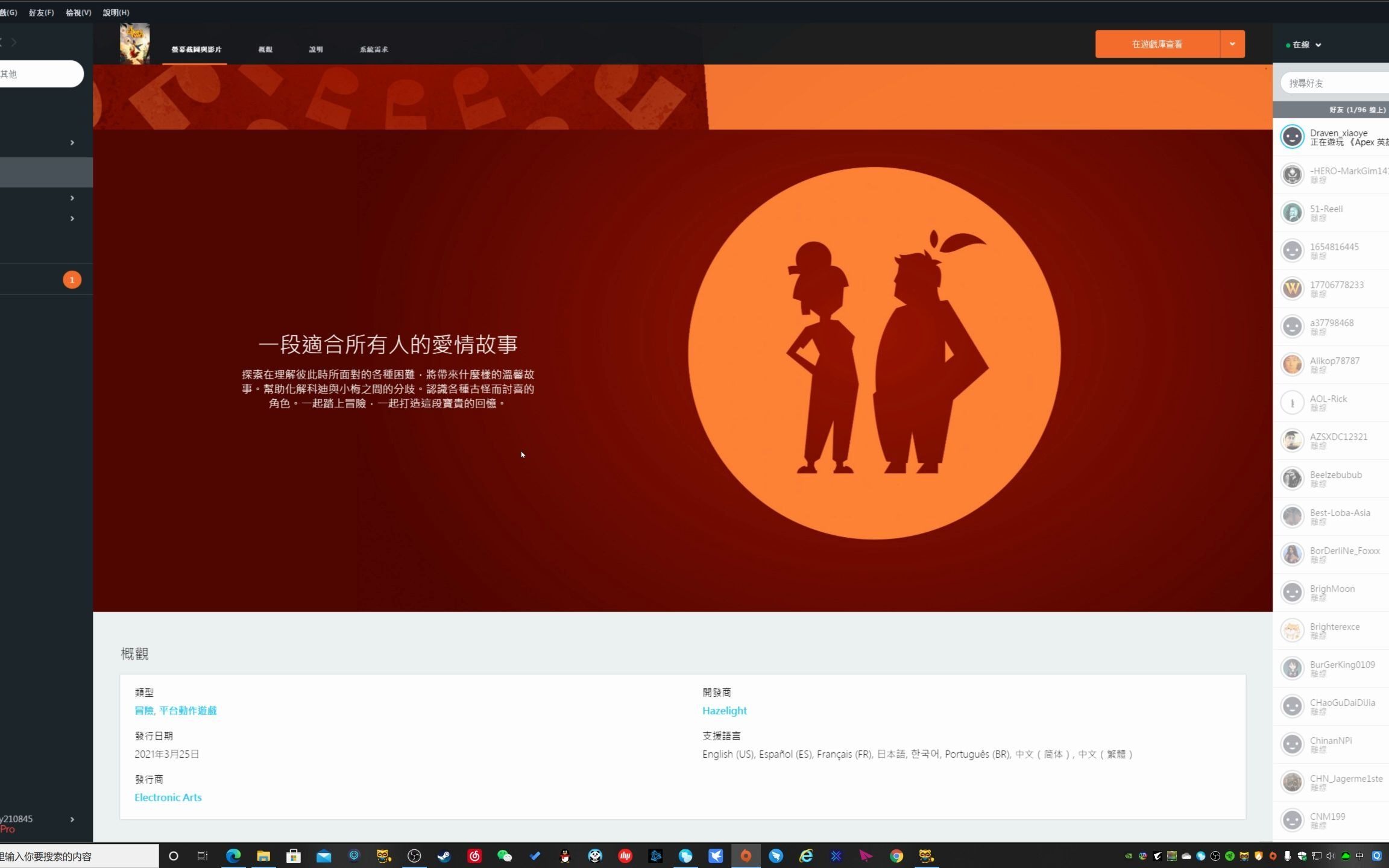Image resolution: width=1389 pixels, height=868 pixels.
Task: Select friend 1654816445
Action: 1331,251
